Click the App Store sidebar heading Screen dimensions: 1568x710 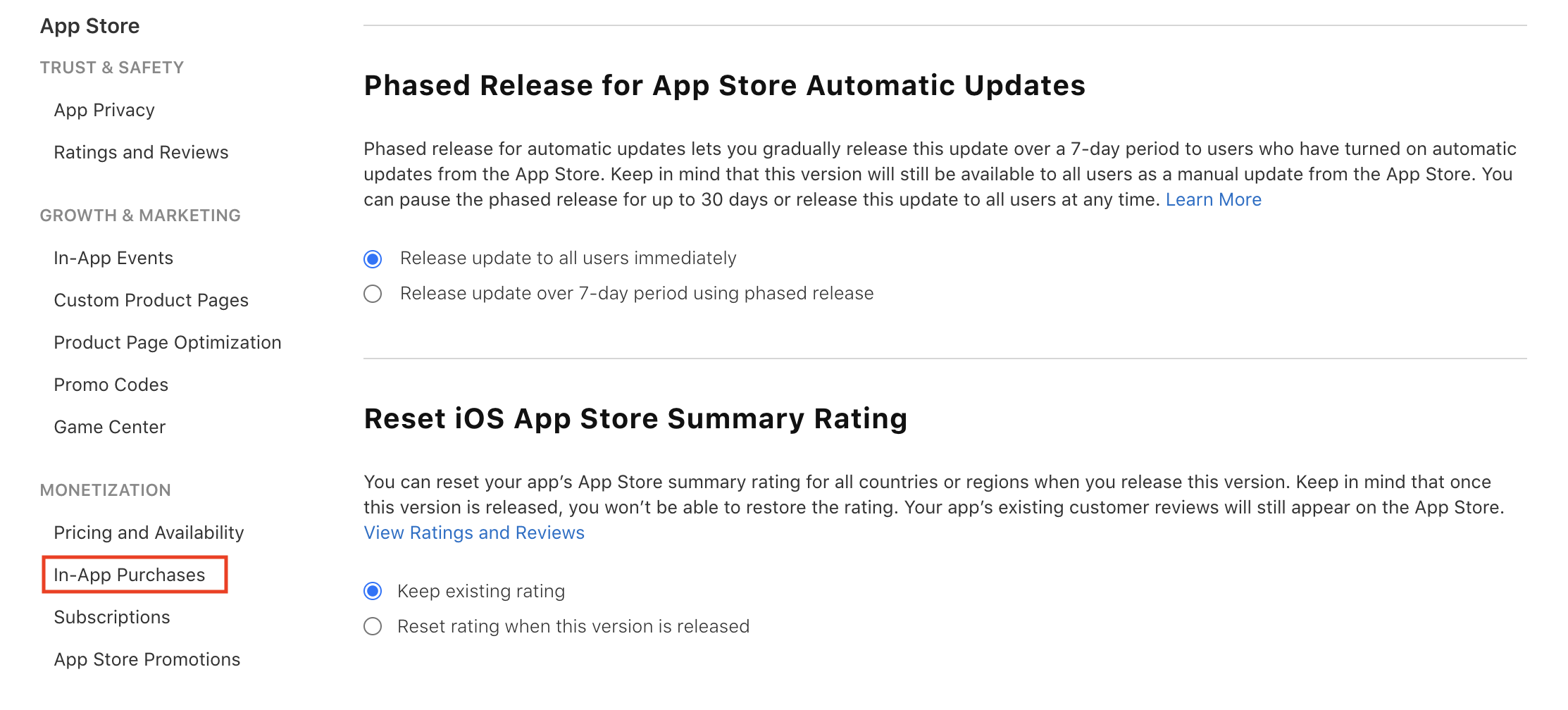89,26
